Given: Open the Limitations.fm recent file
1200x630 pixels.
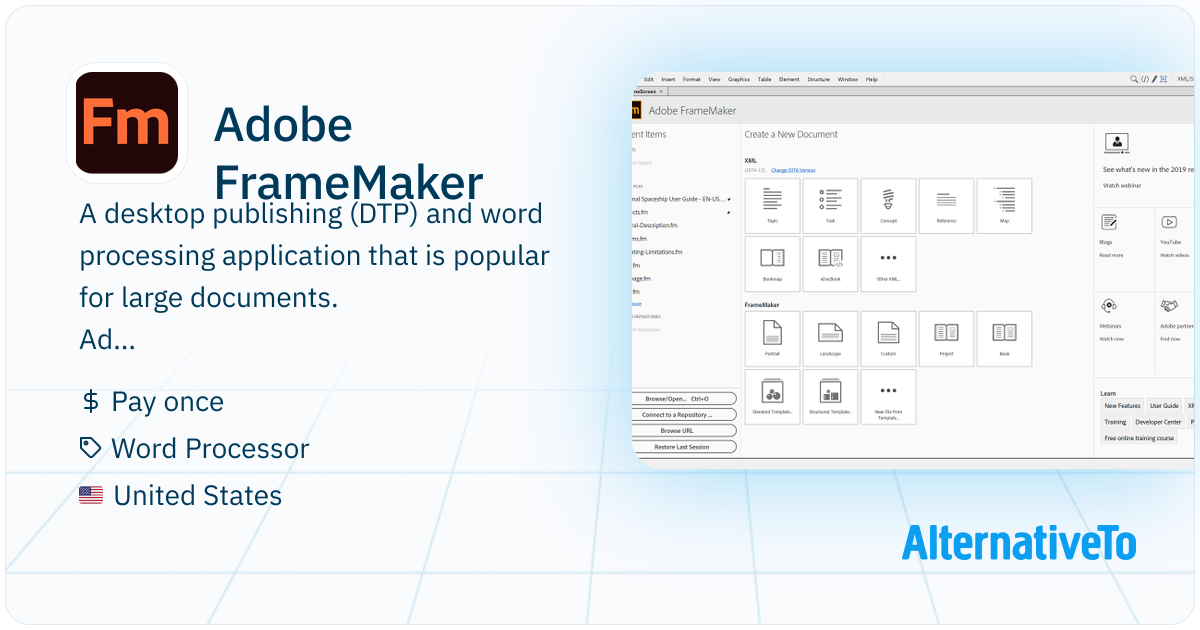Looking at the screenshot, I should pos(658,252).
